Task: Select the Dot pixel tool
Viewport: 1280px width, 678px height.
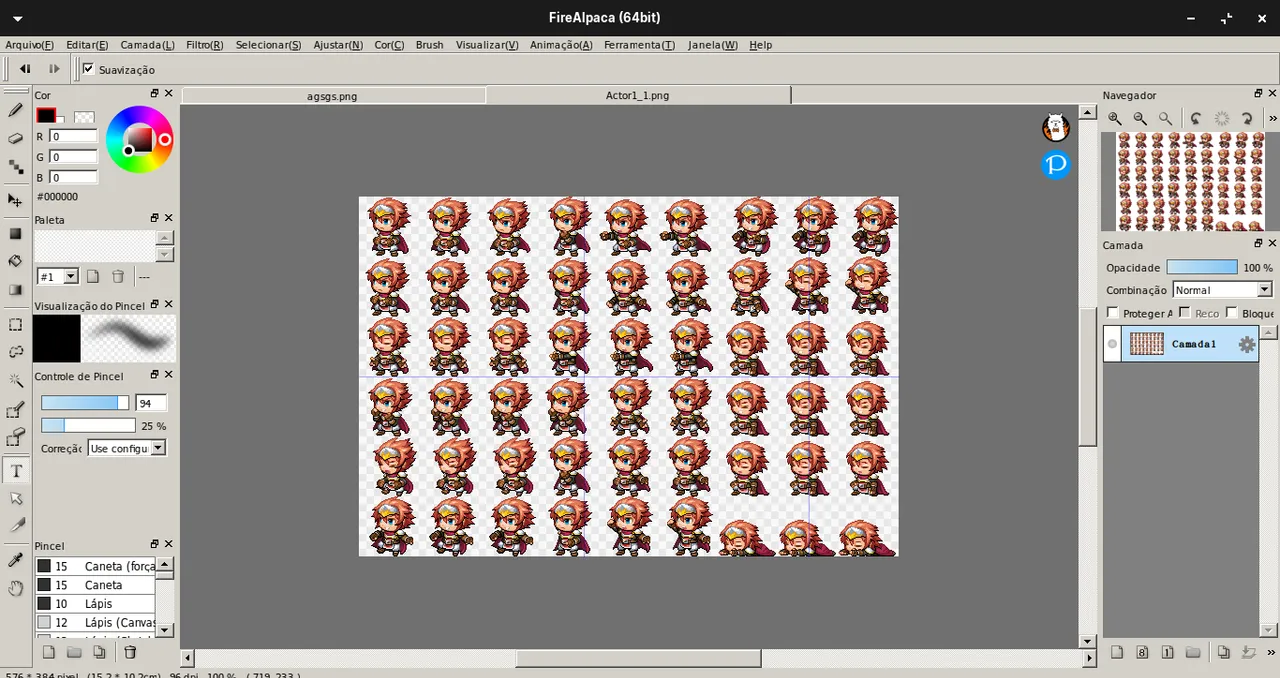Action: click(15, 166)
